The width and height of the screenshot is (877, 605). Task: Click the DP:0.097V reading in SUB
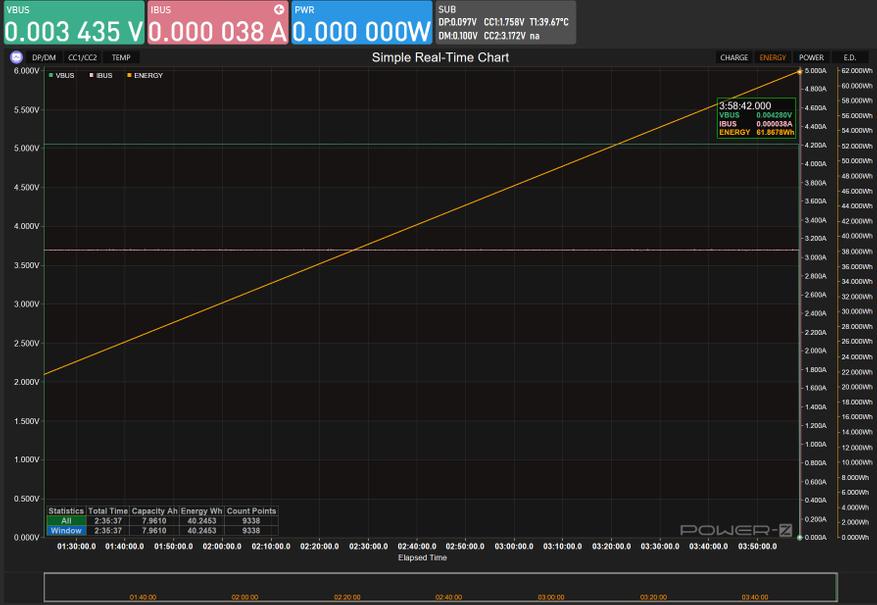[458, 22]
